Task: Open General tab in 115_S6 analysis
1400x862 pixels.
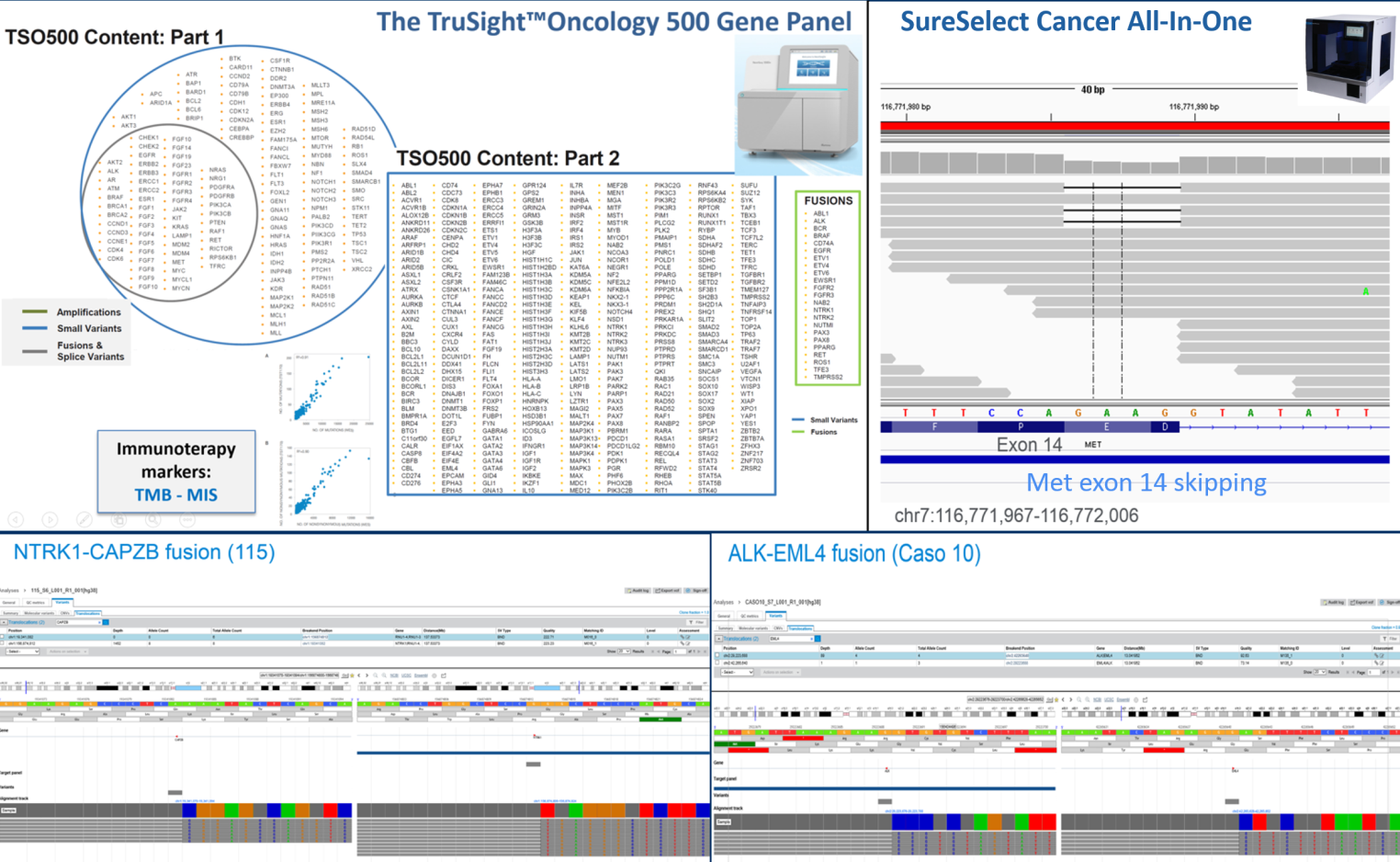Action: [9, 603]
